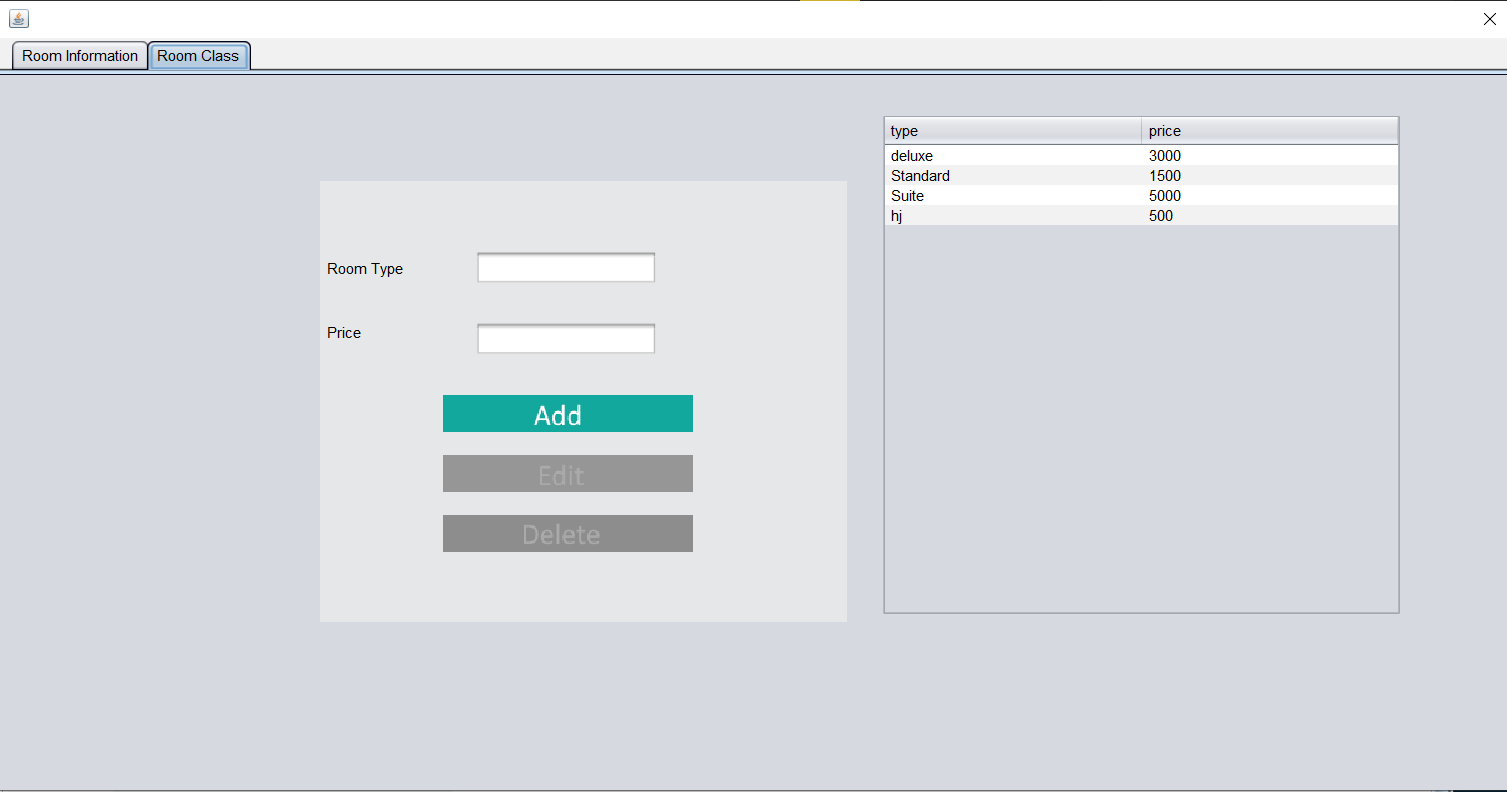Select the 5000 price cell

(1165, 196)
